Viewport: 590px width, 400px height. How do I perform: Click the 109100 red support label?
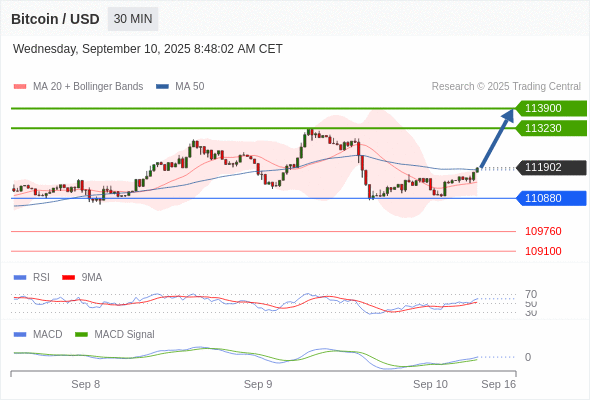543,251
